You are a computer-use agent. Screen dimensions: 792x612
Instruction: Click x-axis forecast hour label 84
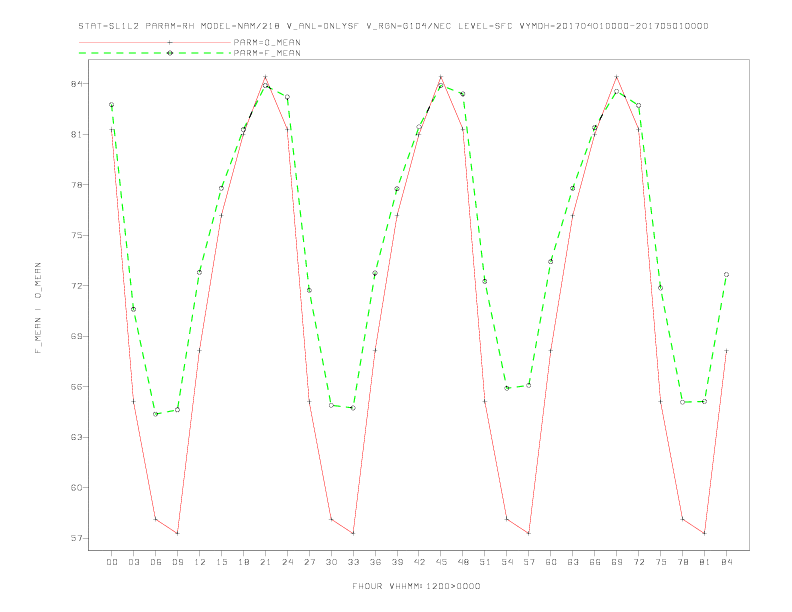coord(727,562)
